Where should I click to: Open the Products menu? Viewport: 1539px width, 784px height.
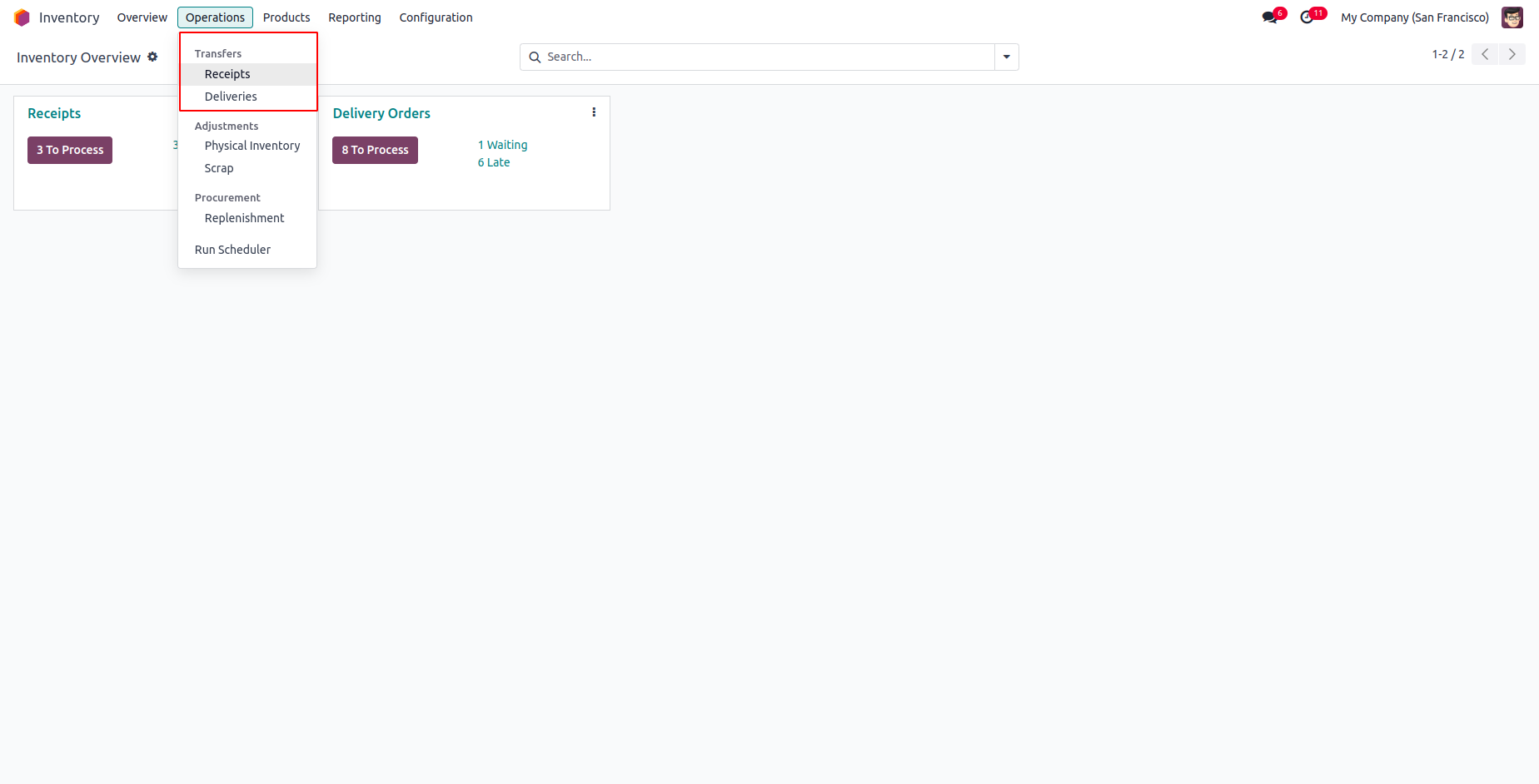(x=286, y=17)
